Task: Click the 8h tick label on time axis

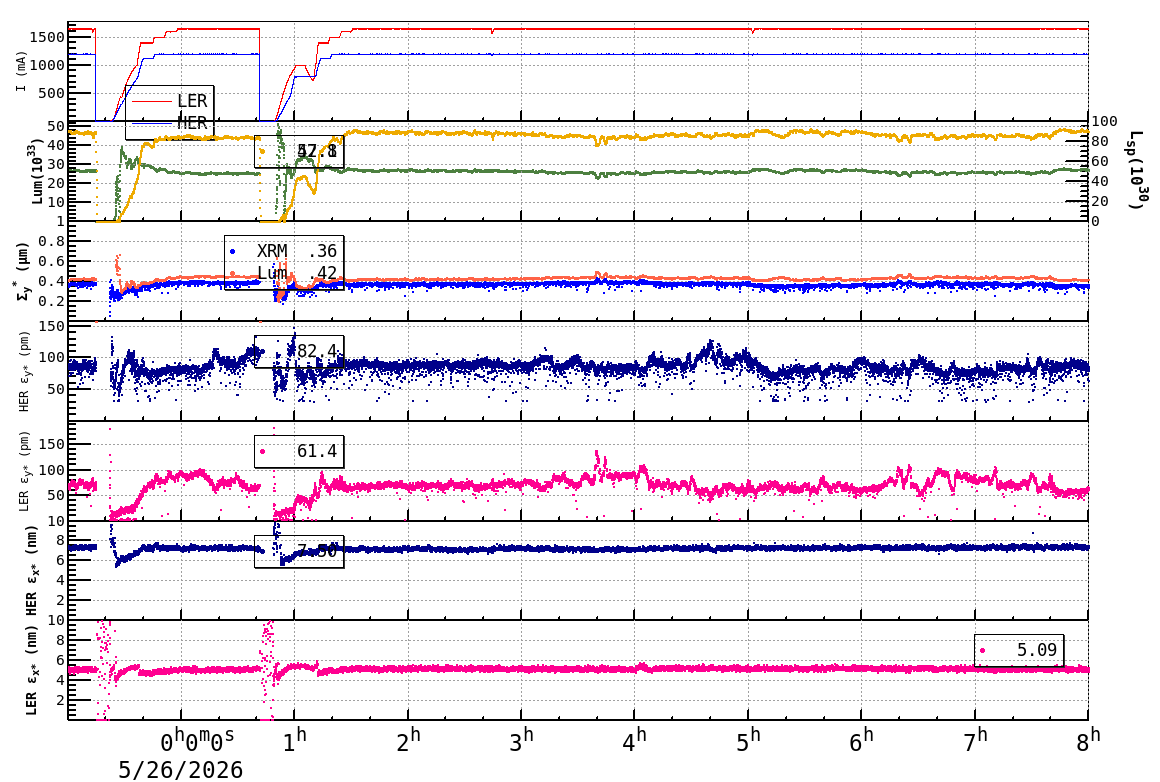Action: [x=1088, y=741]
